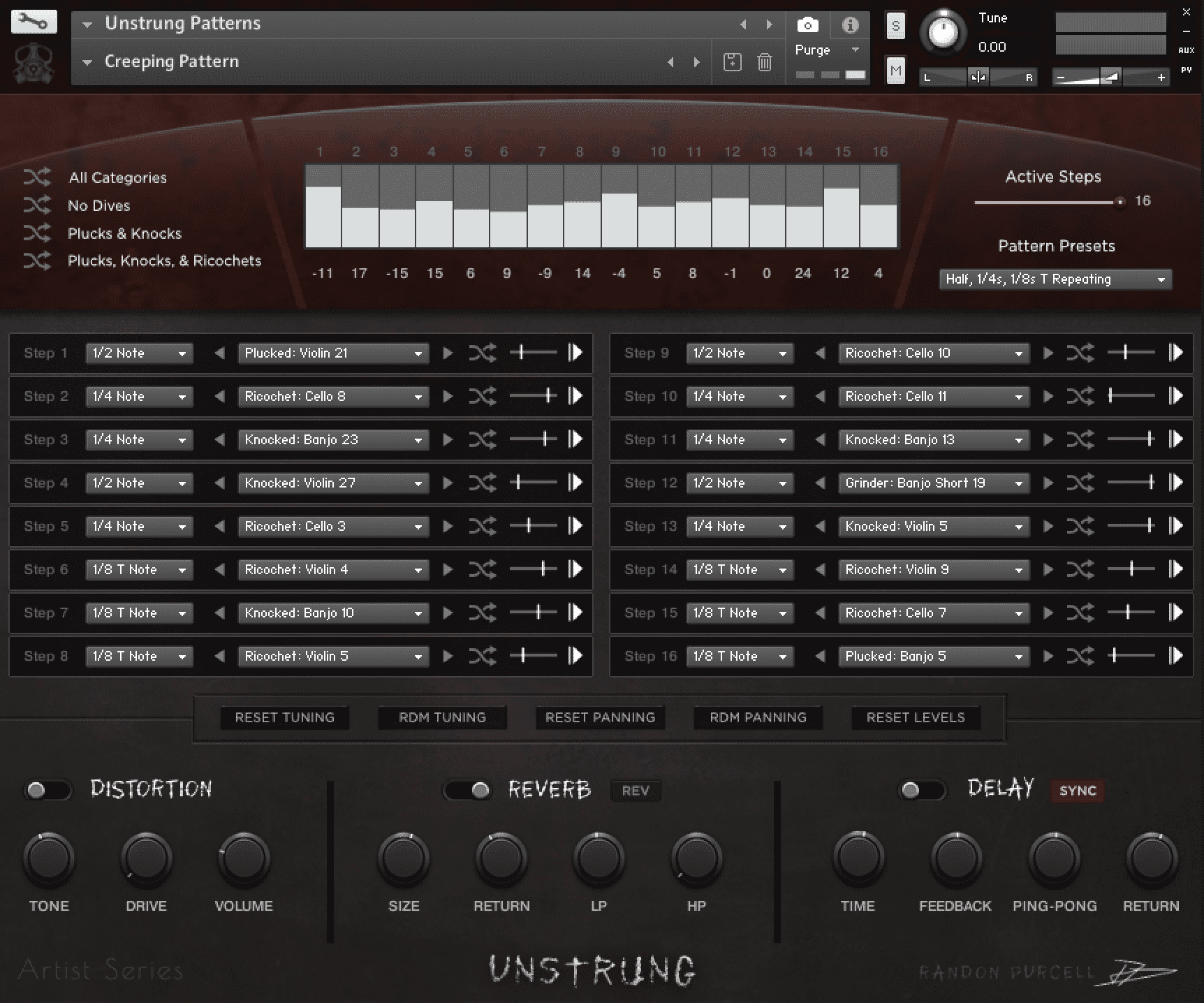The height and width of the screenshot is (1003, 1204).
Task: Randomize the sample for Step 16
Action: click(1080, 656)
